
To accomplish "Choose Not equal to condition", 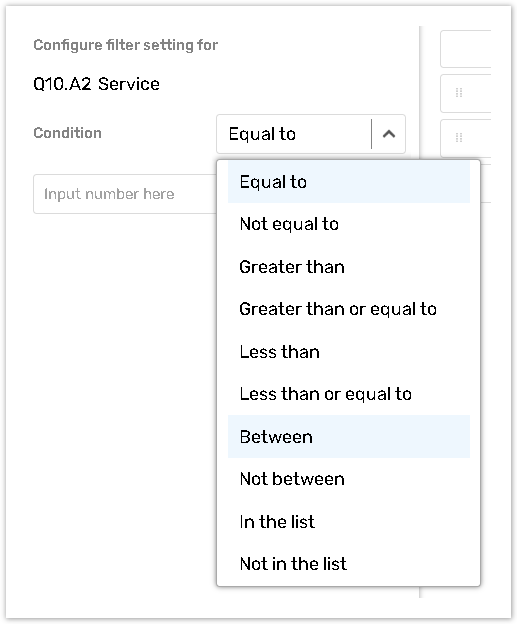I will click(x=349, y=224).
